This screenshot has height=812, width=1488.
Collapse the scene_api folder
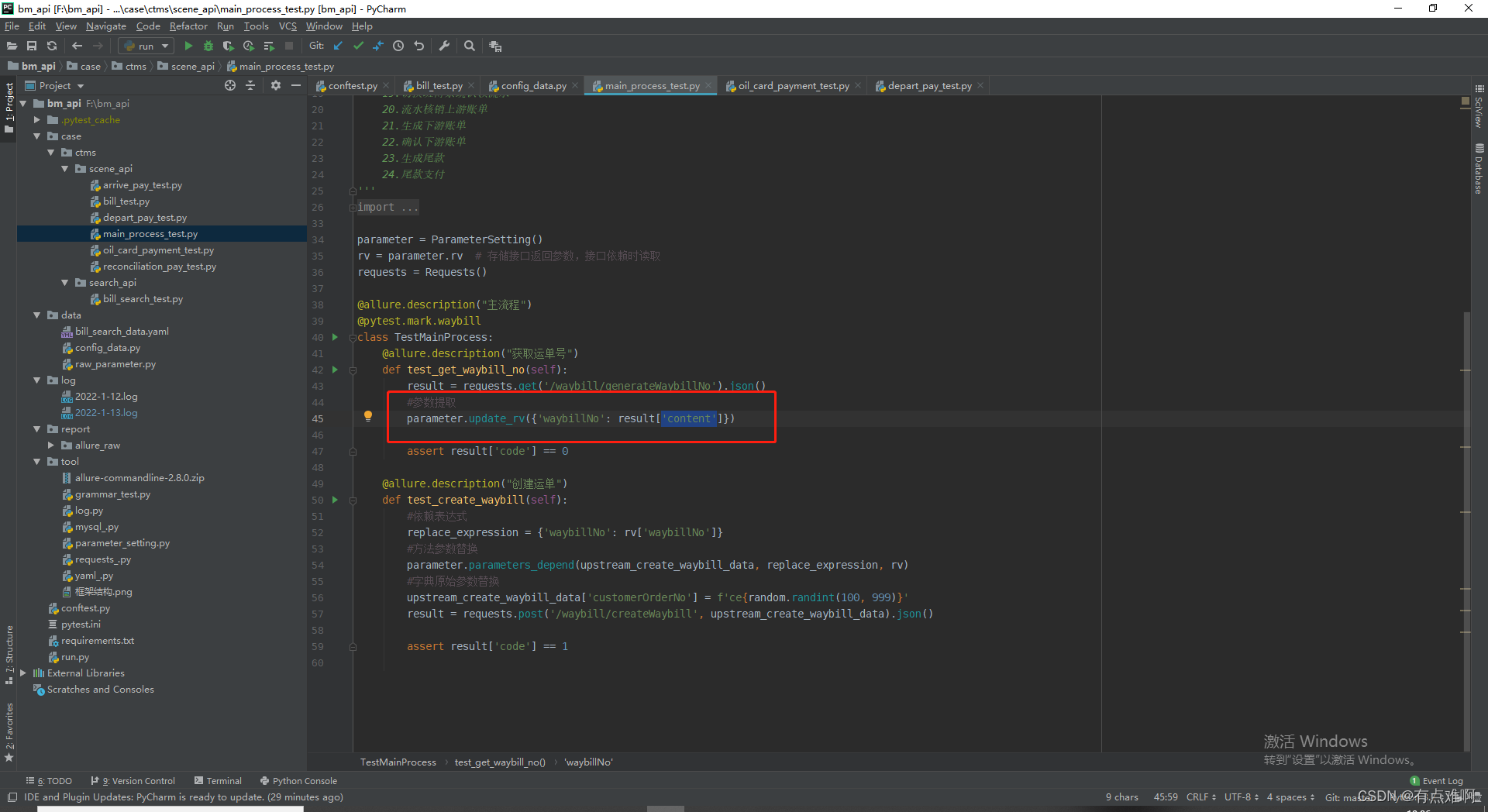(x=65, y=169)
